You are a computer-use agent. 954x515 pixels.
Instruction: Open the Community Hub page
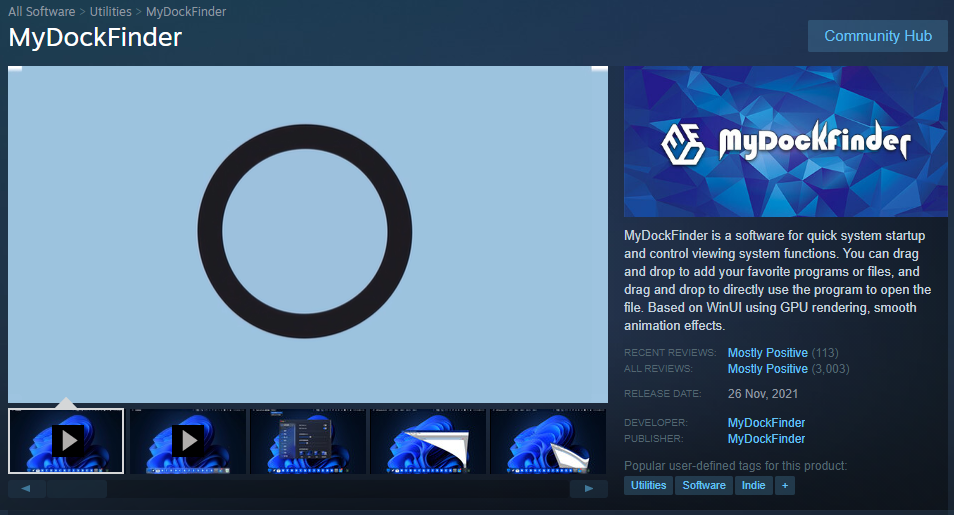[x=877, y=36]
